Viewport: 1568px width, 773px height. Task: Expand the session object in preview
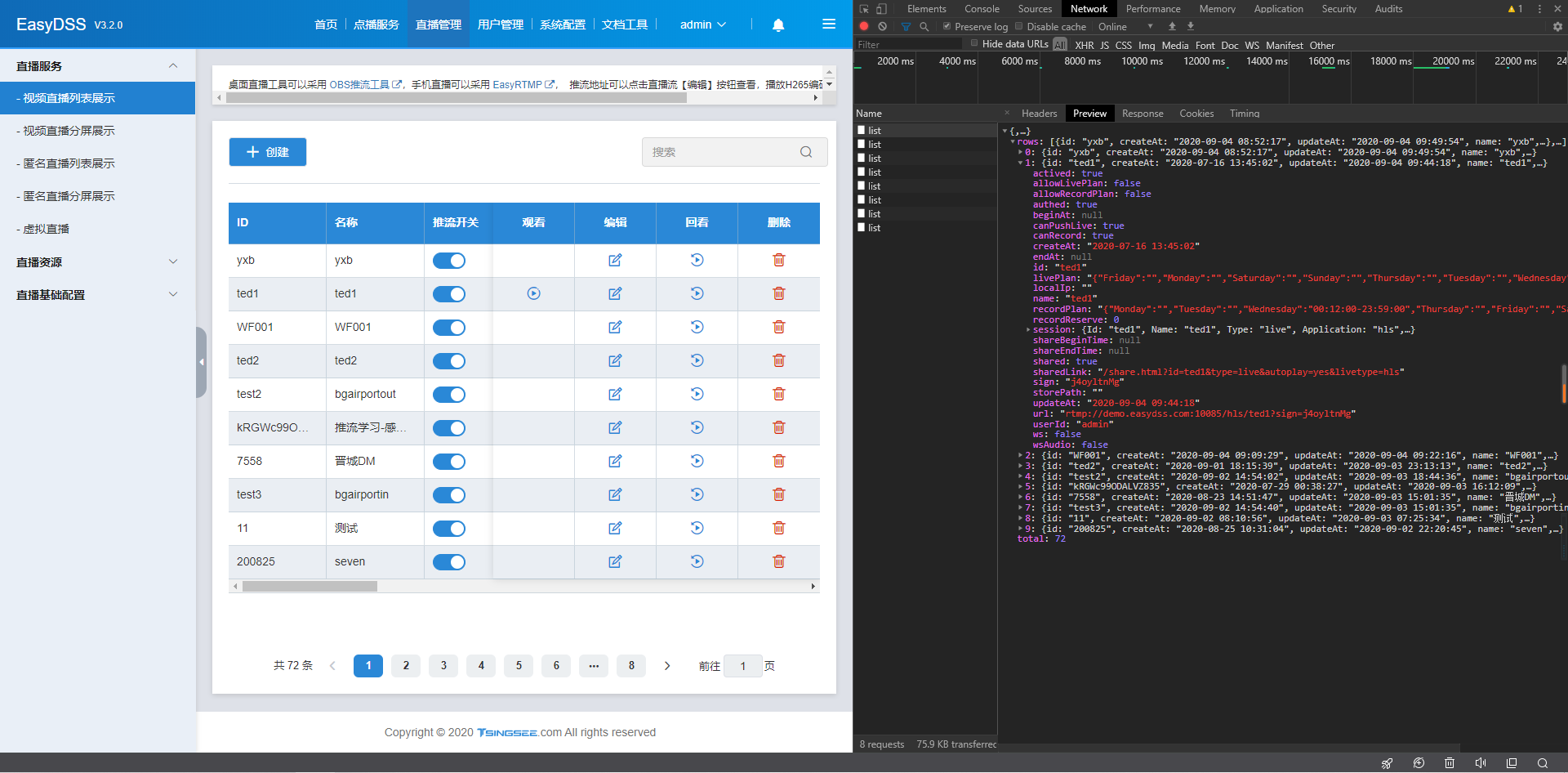point(1028,330)
